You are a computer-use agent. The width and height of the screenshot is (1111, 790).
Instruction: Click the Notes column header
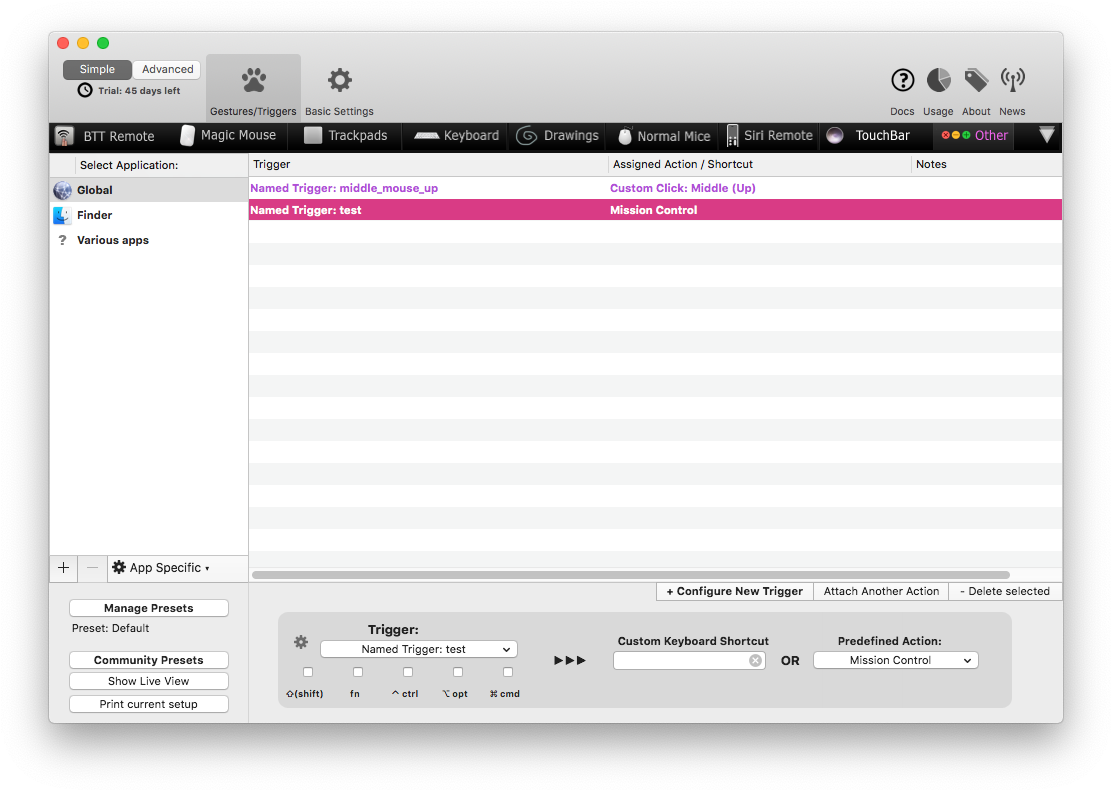(986, 164)
